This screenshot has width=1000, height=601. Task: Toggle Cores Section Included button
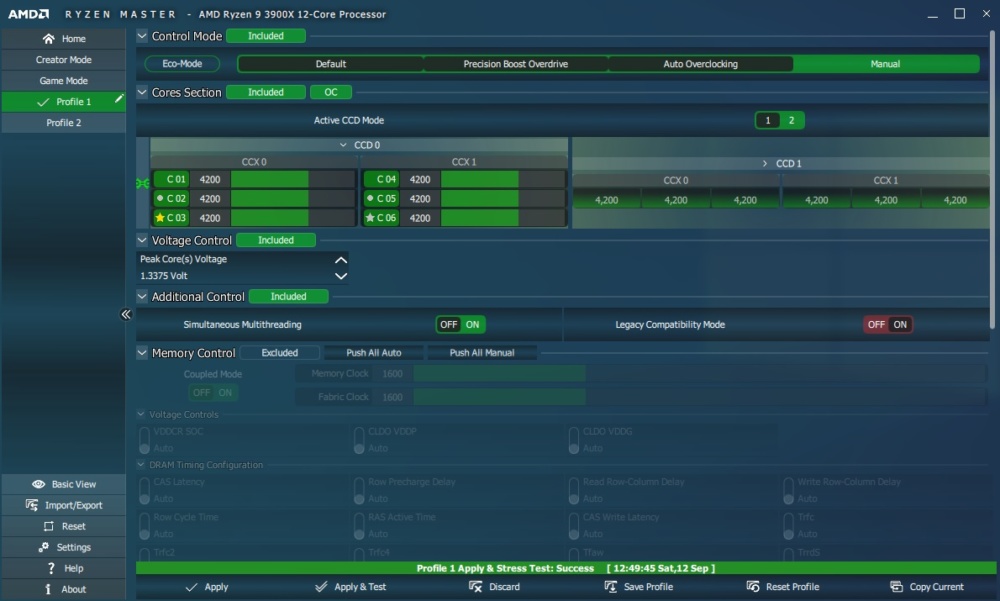tap(266, 92)
